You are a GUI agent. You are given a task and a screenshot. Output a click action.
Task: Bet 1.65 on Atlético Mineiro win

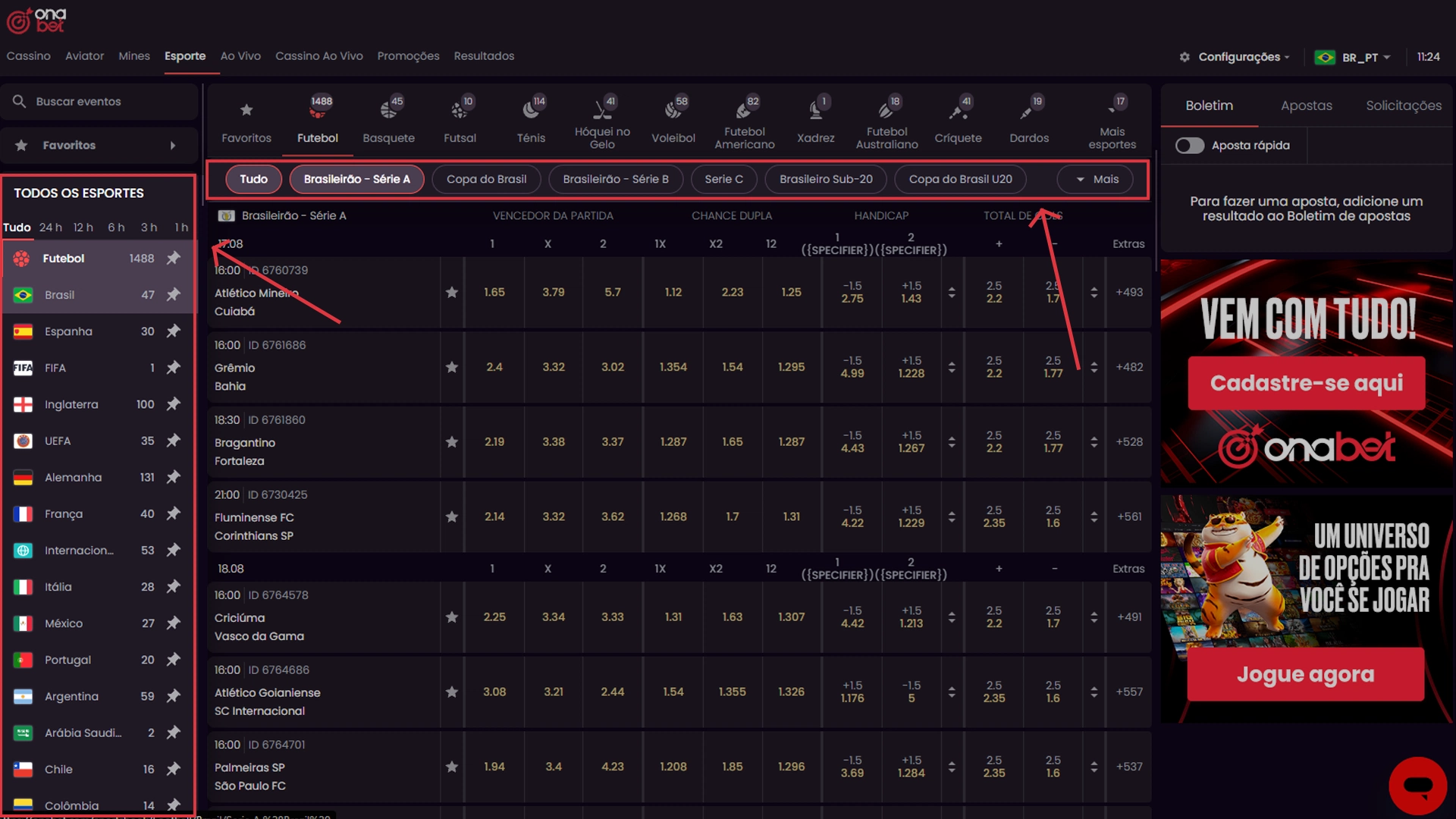[494, 292]
